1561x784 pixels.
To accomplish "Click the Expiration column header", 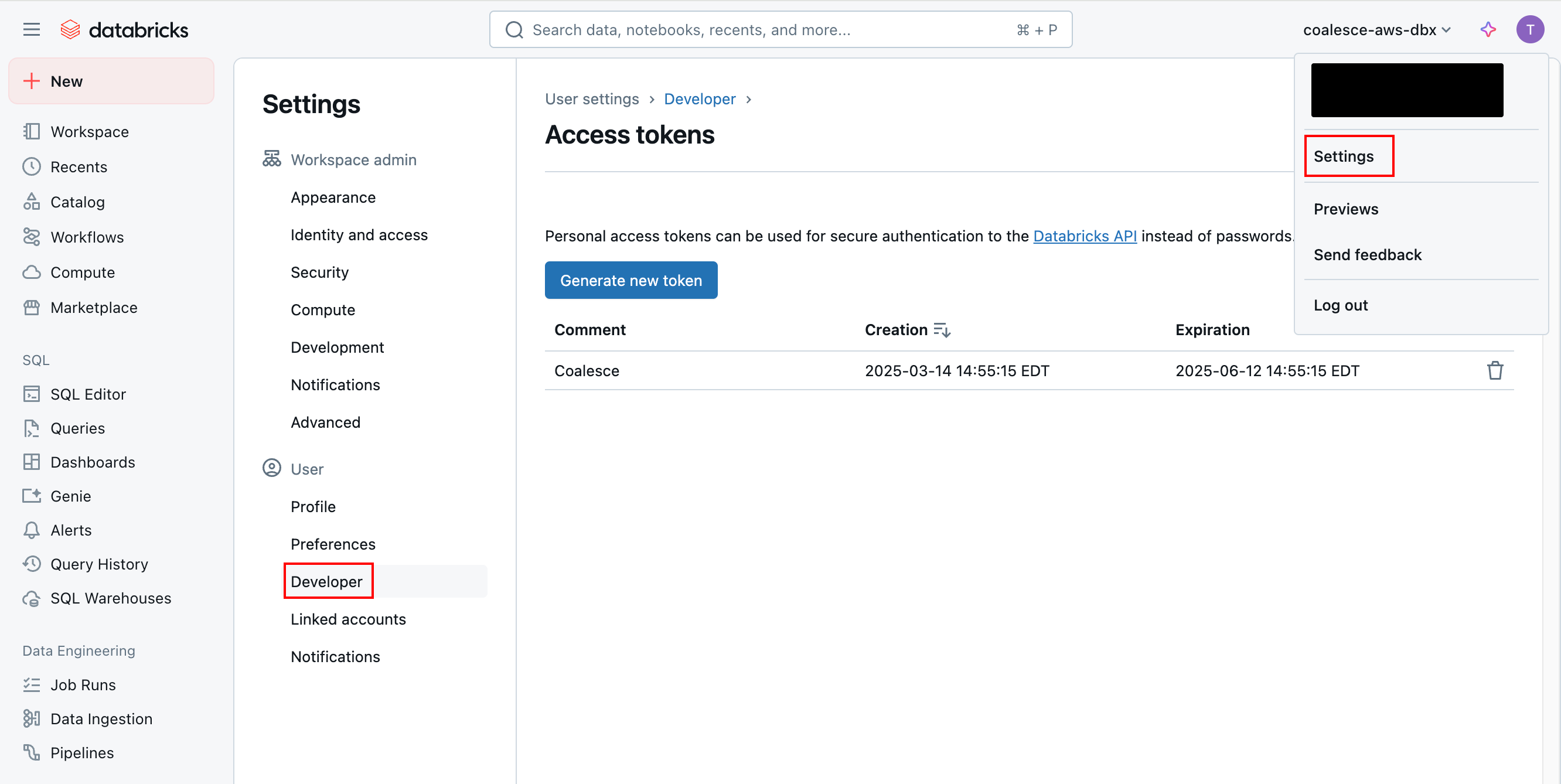I will pyautogui.click(x=1212, y=329).
